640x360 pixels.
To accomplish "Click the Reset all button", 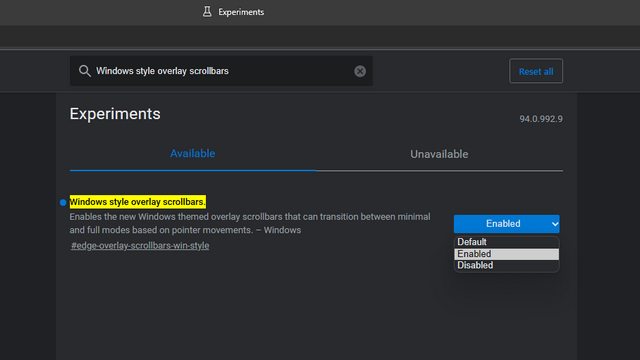I will tap(536, 71).
